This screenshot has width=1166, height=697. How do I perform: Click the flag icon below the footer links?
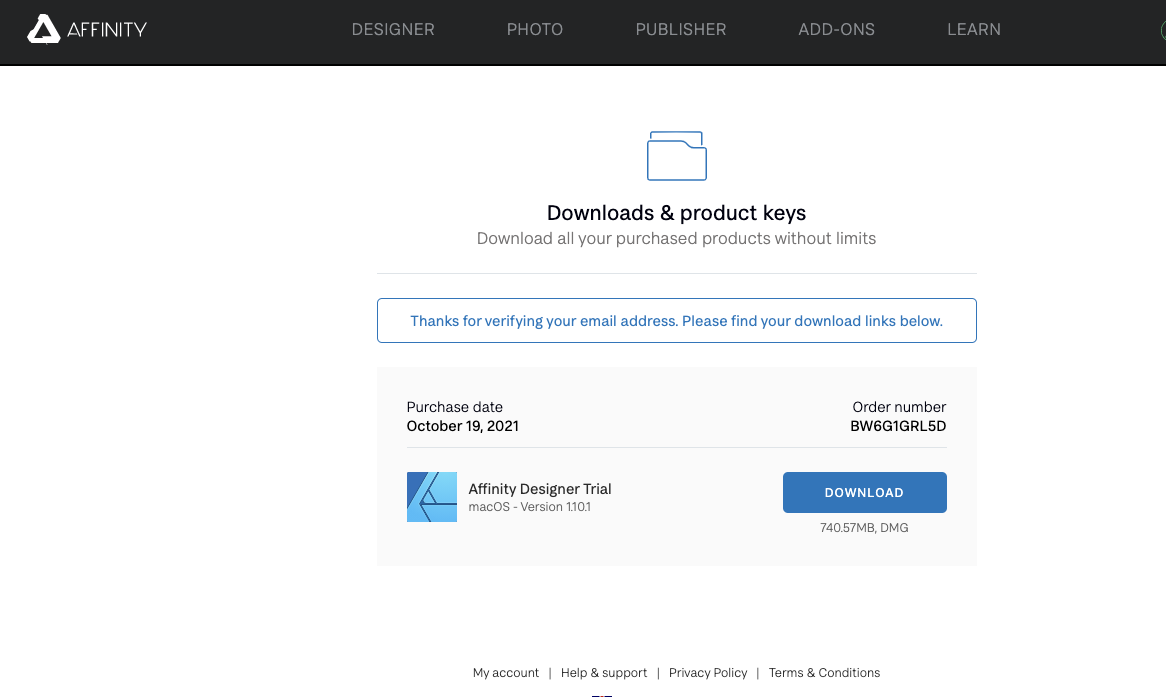(600, 693)
